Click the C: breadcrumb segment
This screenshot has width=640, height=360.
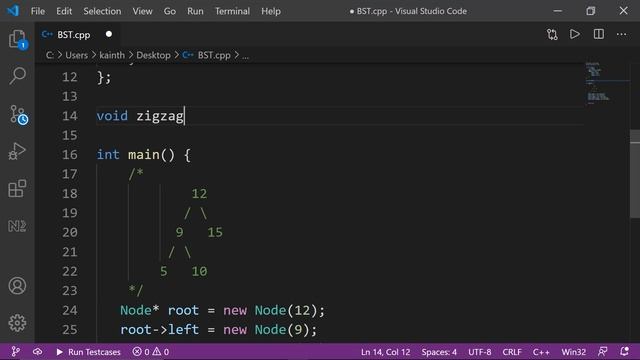49,55
